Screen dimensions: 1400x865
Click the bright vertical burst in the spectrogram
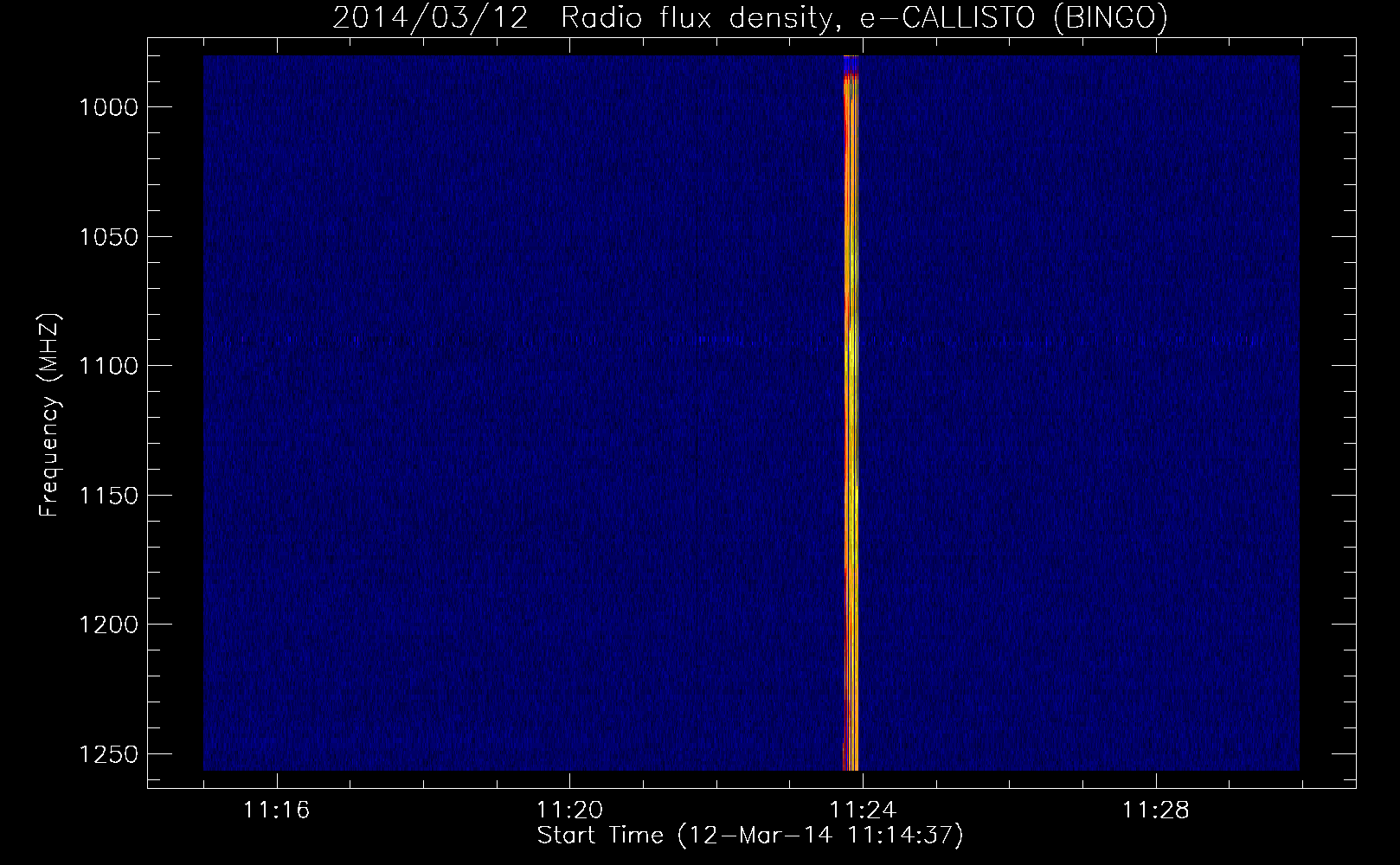[x=851, y=413]
